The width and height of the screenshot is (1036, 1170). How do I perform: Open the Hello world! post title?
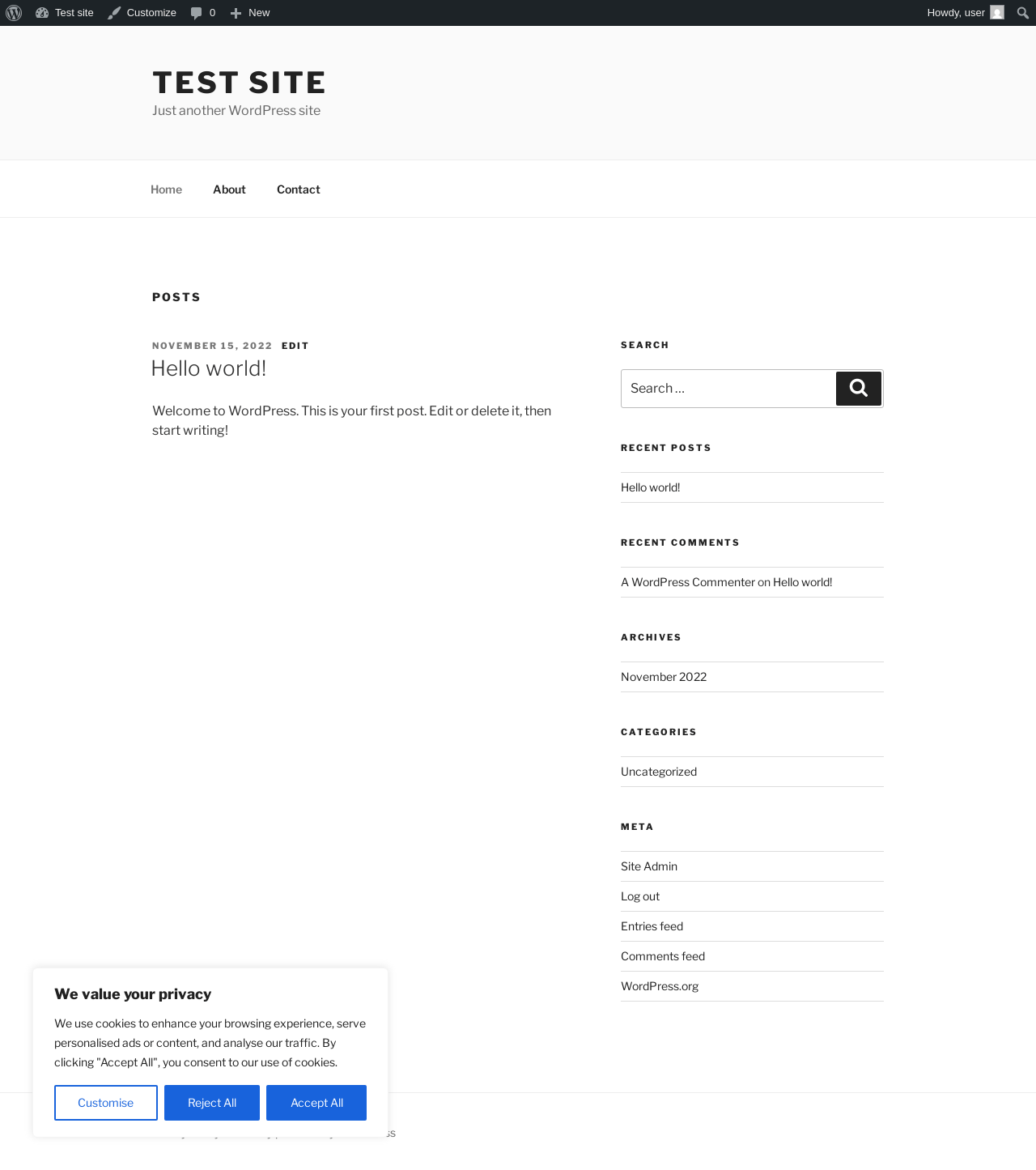(x=209, y=368)
